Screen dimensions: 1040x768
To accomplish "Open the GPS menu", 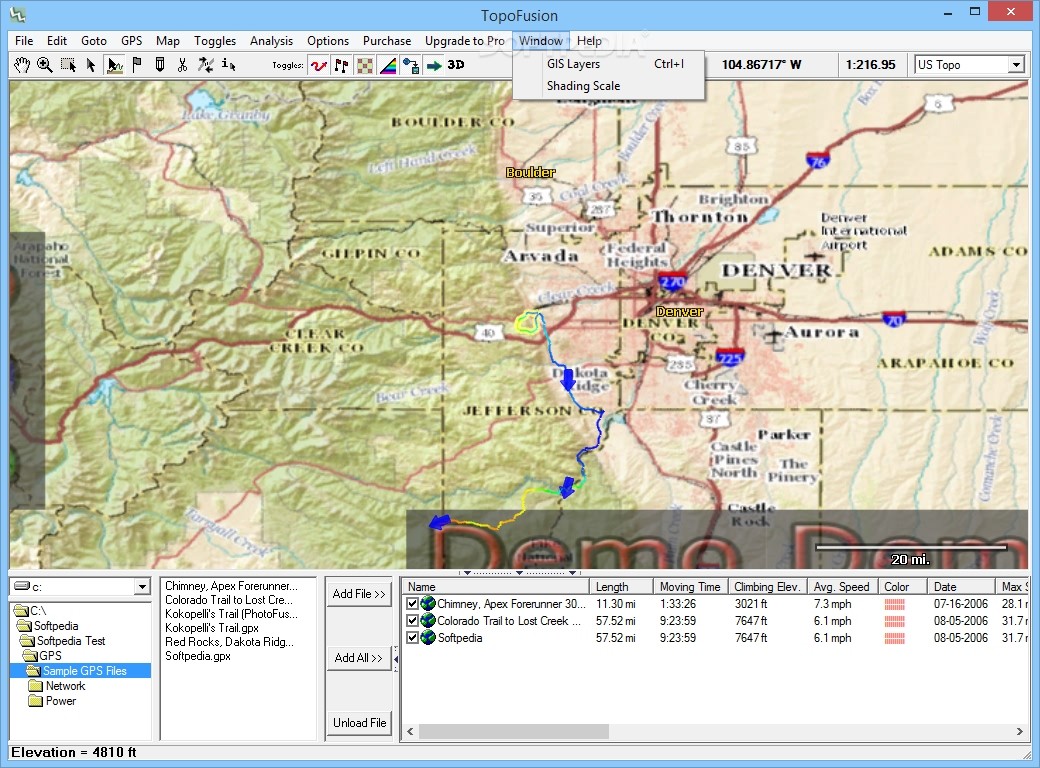I will (x=131, y=41).
